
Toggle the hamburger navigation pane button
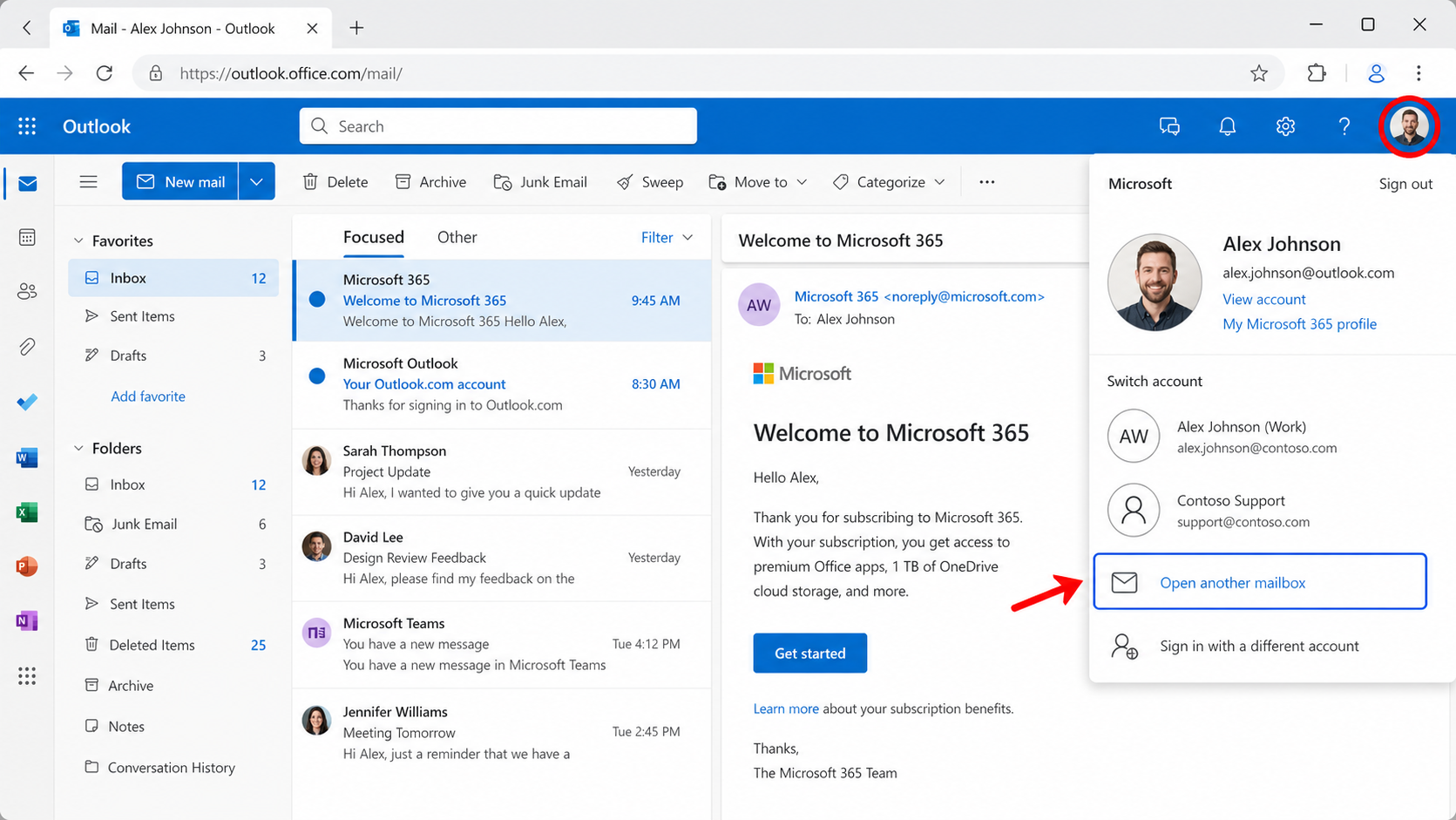coord(88,182)
